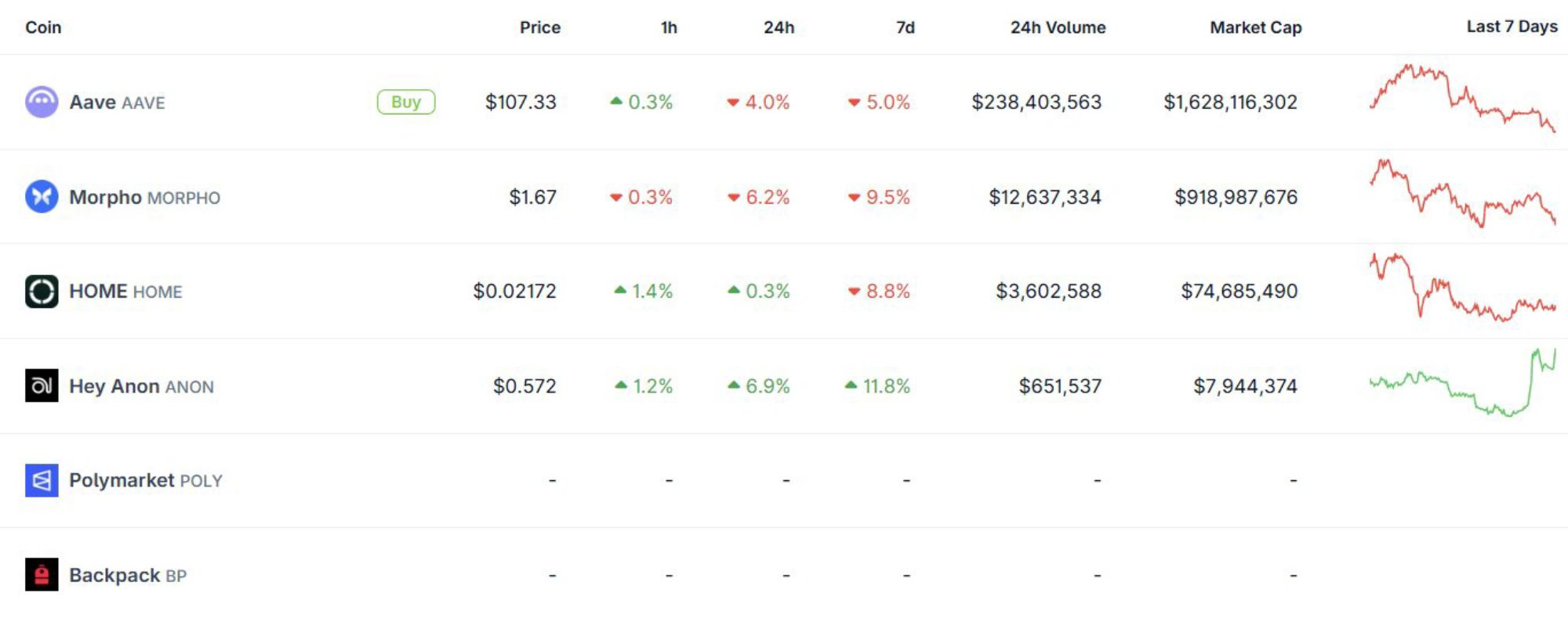Sort by the Market Cap column header
Viewport: 1568px width, 622px height.
pos(1255,27)
